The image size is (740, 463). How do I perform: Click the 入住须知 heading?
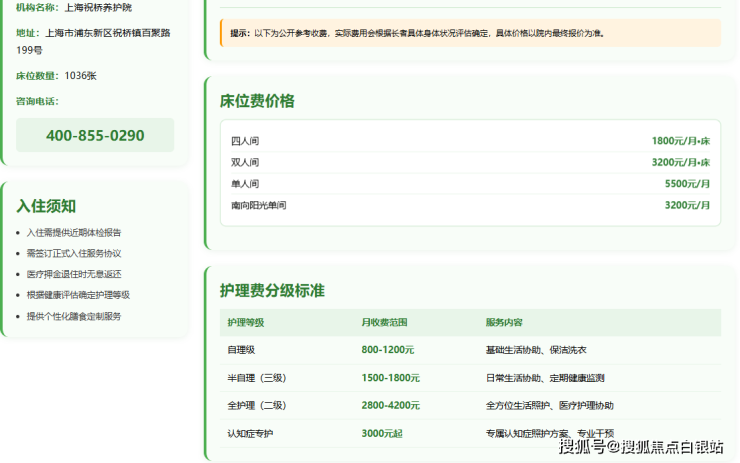46,206
